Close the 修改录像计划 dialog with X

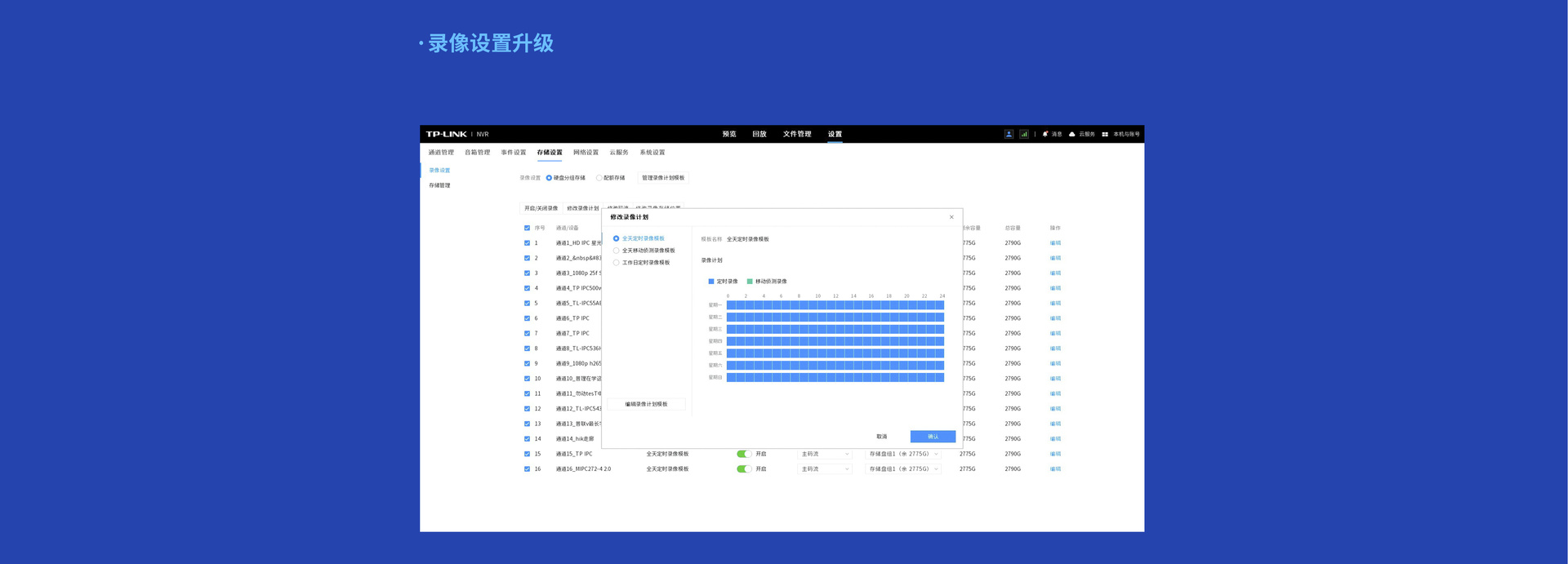coord(951,217)
